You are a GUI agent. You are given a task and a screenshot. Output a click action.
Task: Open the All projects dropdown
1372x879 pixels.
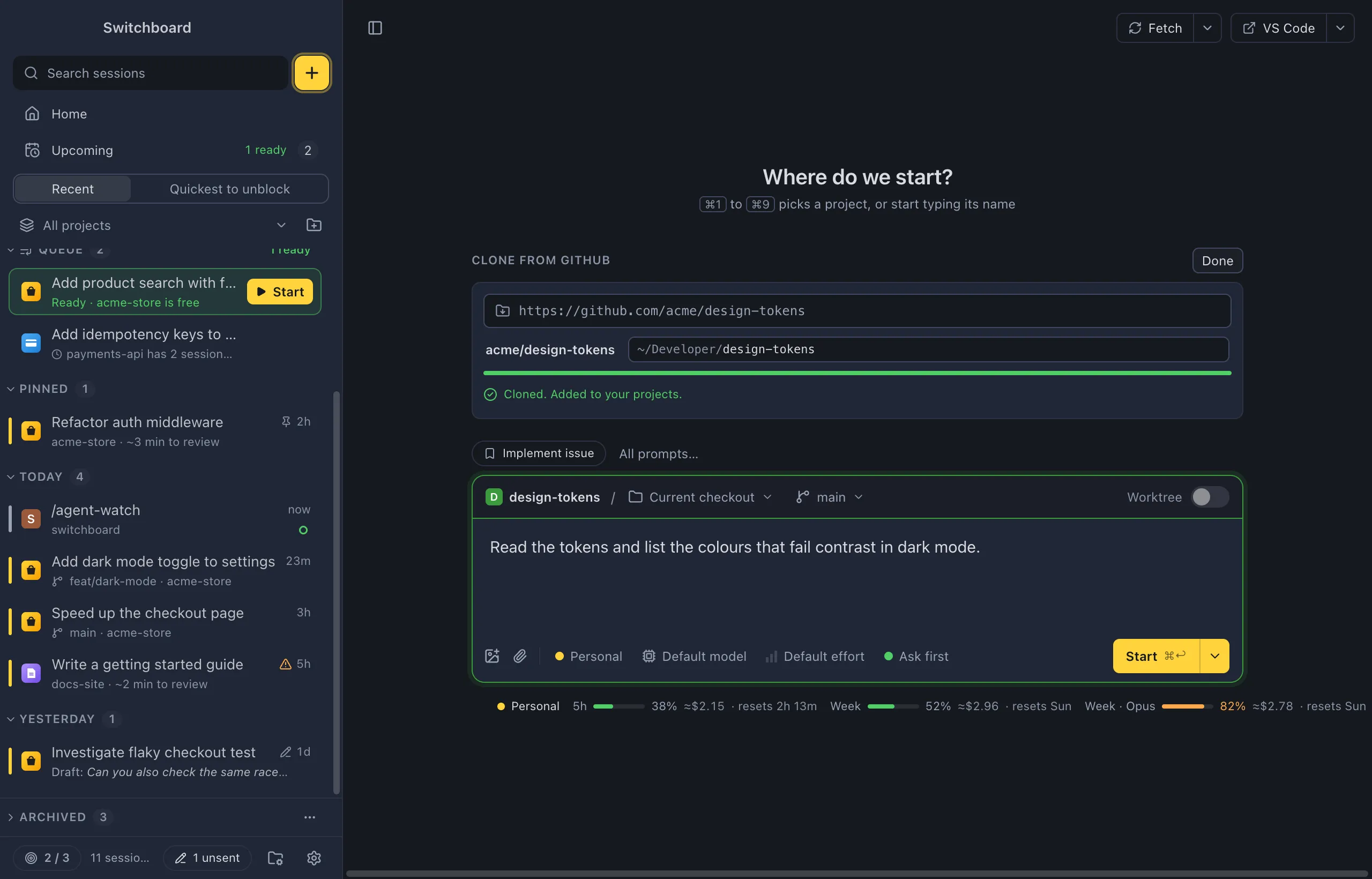tap(153, 226)
